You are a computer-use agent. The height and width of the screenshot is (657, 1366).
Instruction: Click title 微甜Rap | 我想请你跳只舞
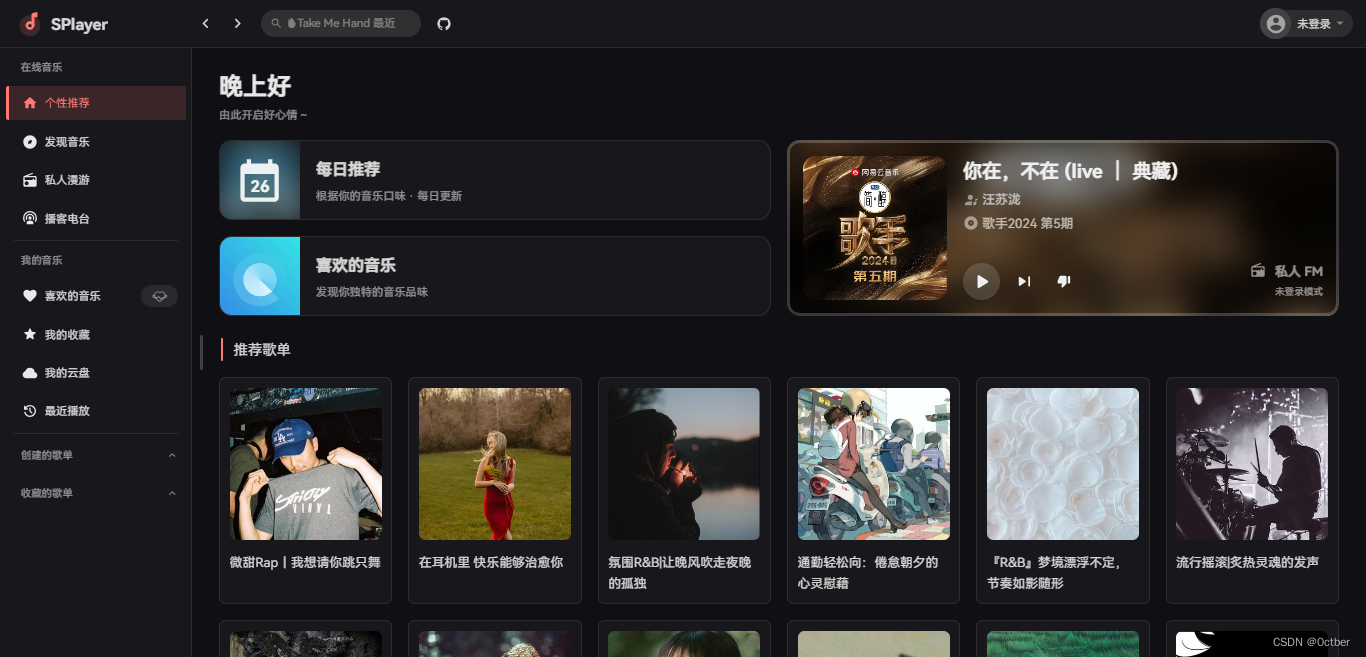[305, 562]
